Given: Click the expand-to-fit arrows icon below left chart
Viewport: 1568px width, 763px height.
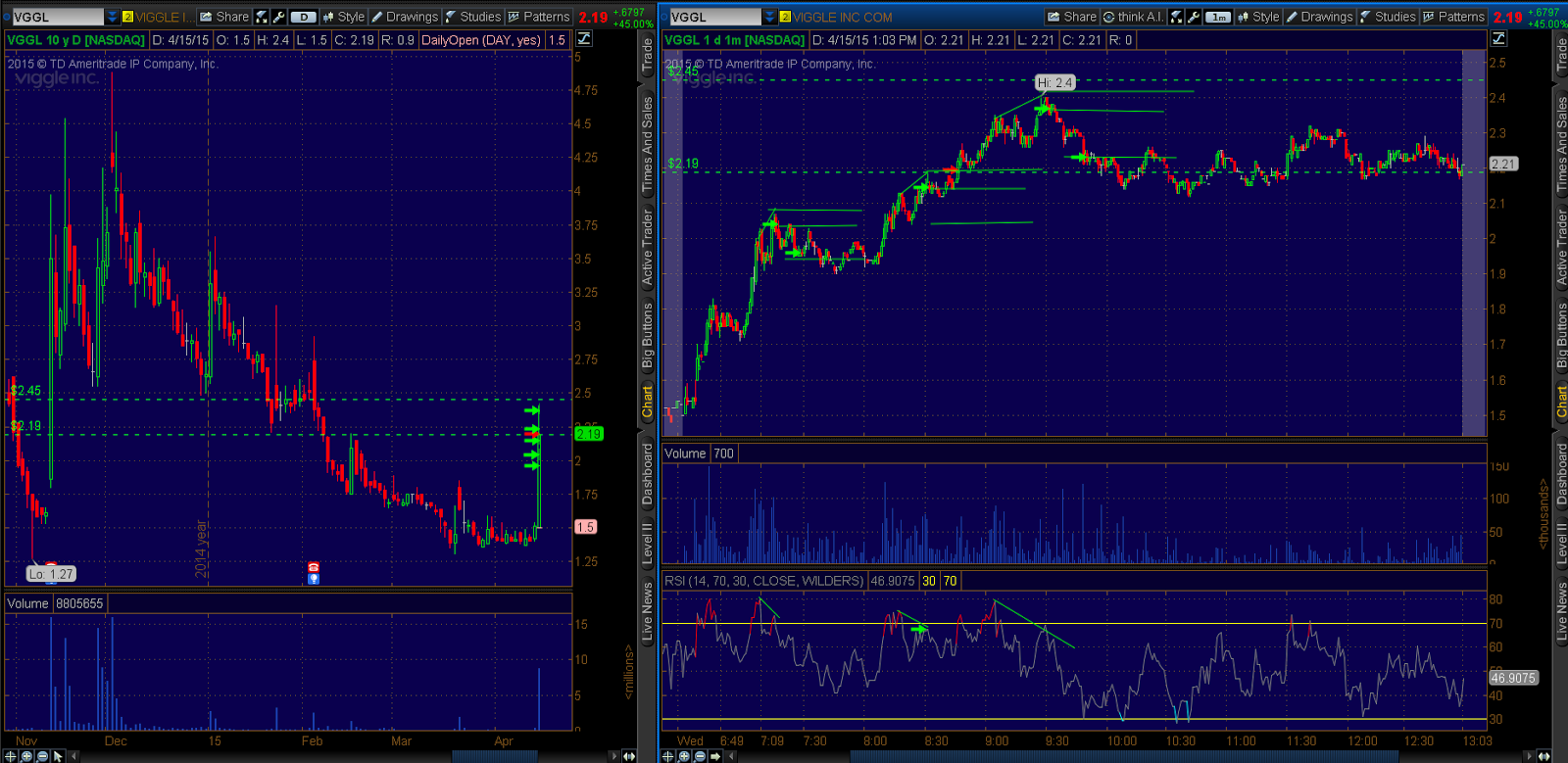Looking at the screenshot, I should pyautogui.click(x=628, y=756).
